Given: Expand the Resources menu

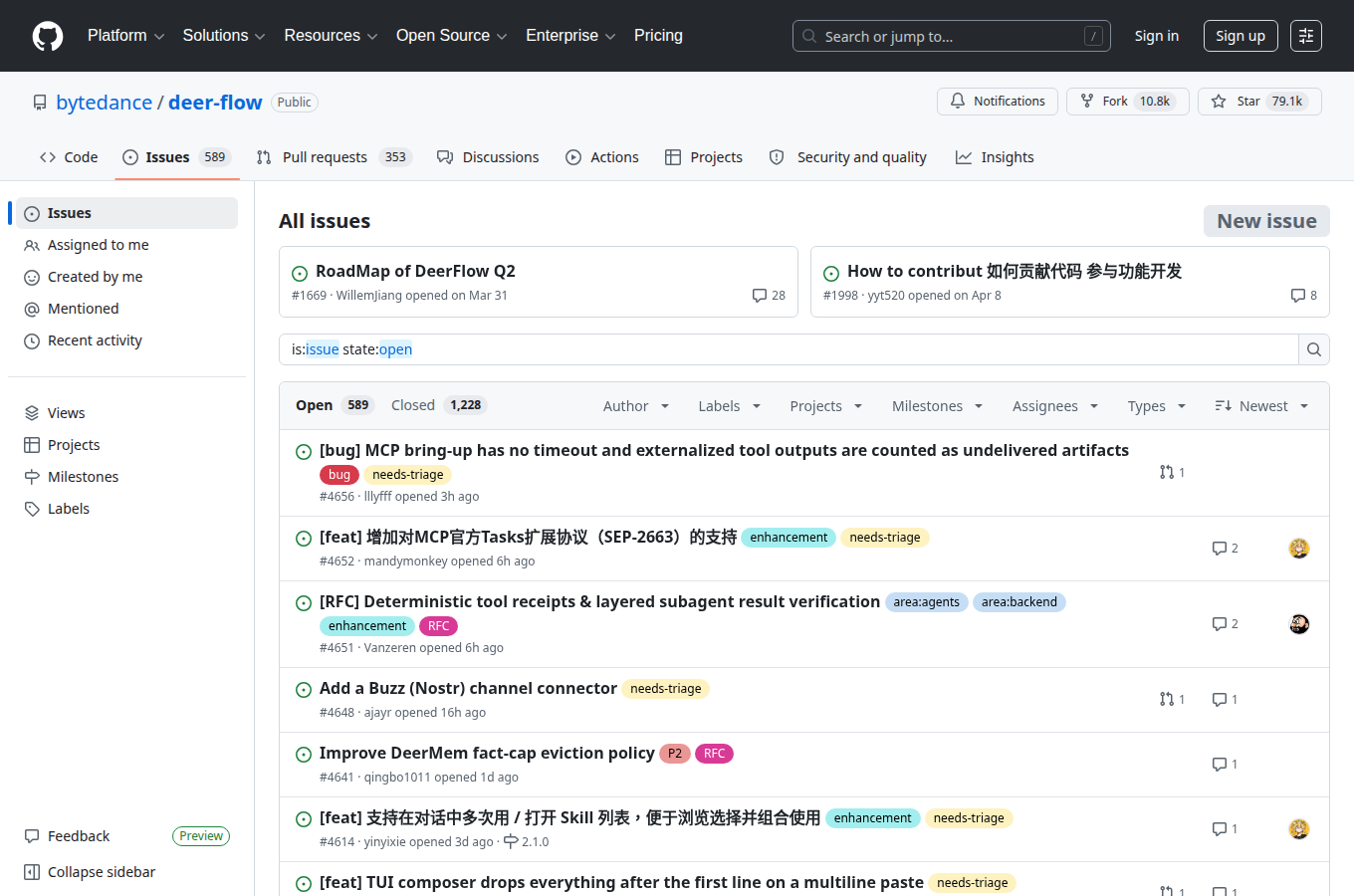Looking at the screenshot, I should pos(331,36).
